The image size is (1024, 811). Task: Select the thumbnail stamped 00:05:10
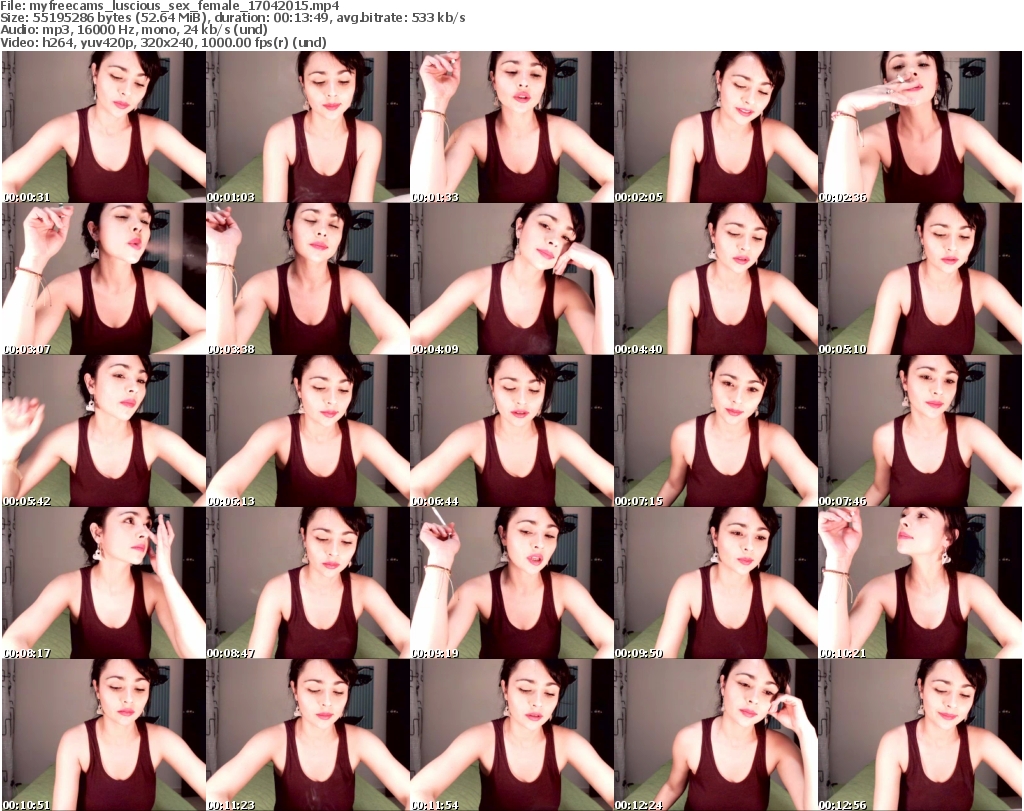(x=920, y=279)
